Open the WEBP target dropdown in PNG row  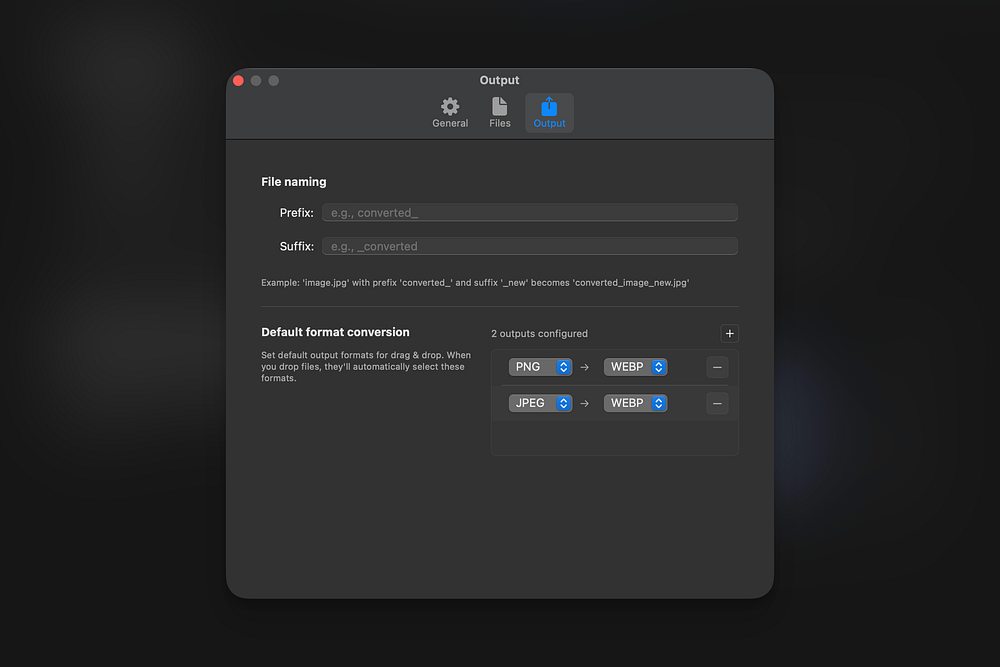coord(635,367)
